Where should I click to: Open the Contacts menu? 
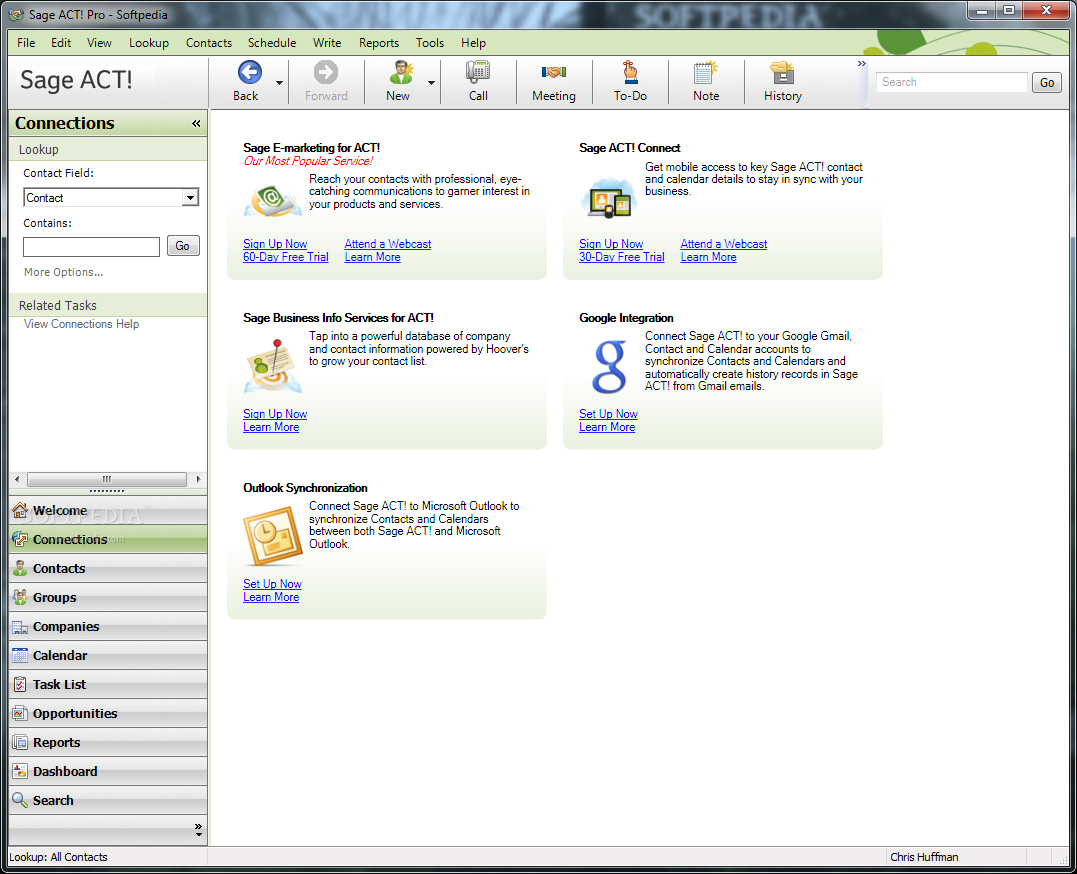click(x=209, y=43)
